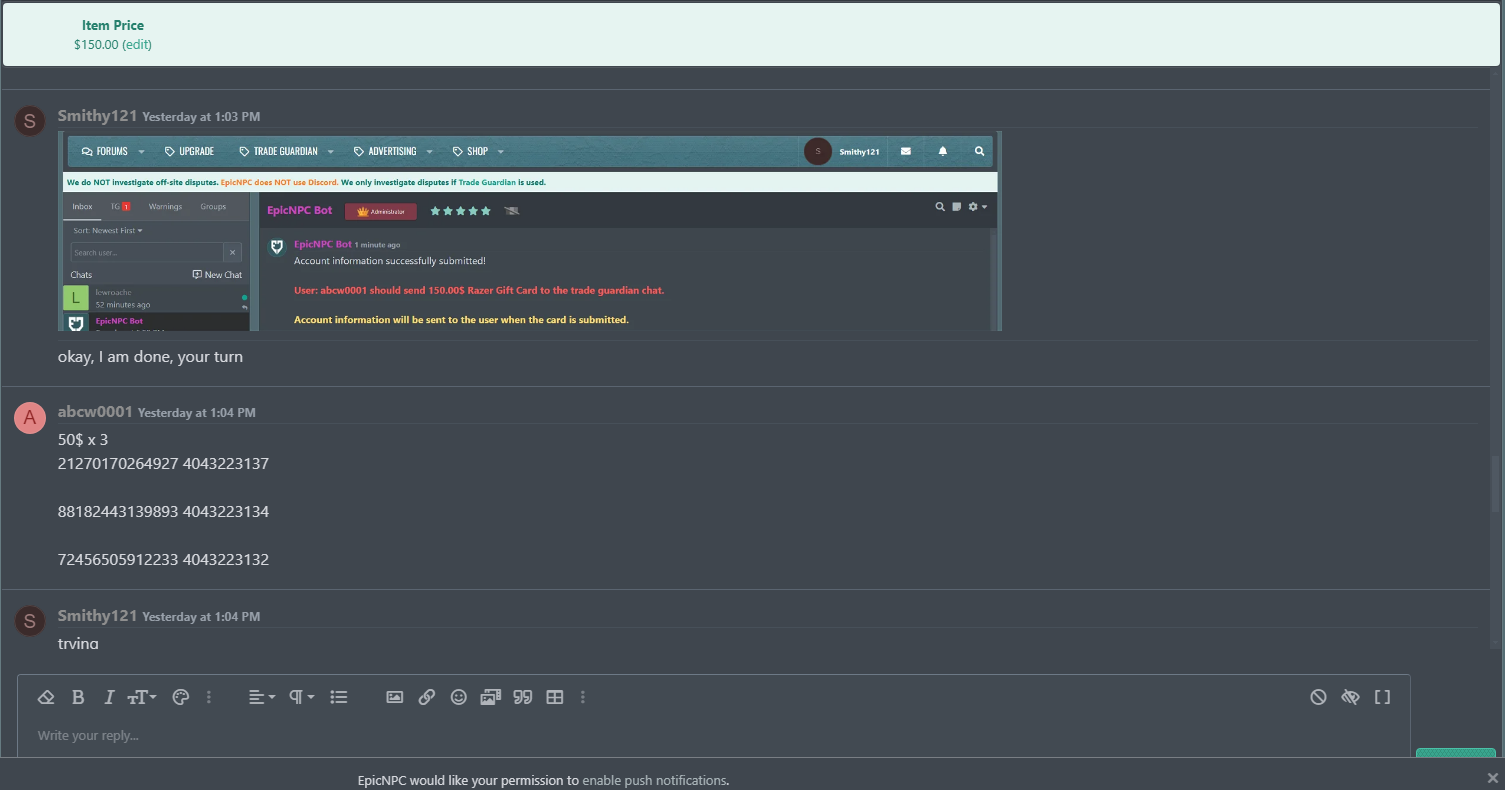Click the (edit) link beside $150.00
Viewport: 1505px width, 790px height.
pyautogui.click(x=137, y=45)
